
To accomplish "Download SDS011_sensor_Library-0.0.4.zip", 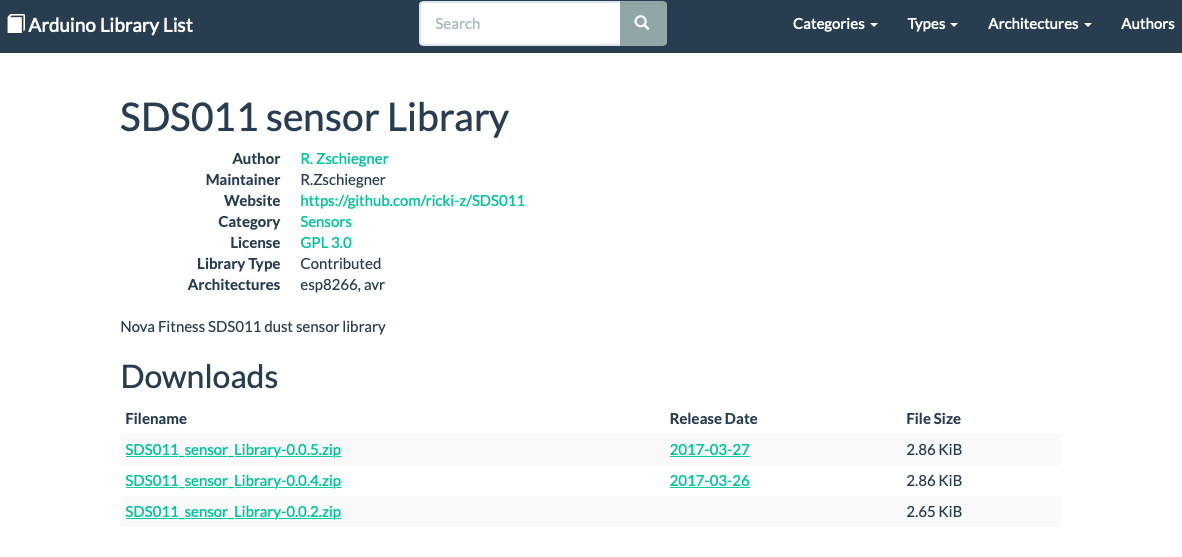I will click(233, 481).
